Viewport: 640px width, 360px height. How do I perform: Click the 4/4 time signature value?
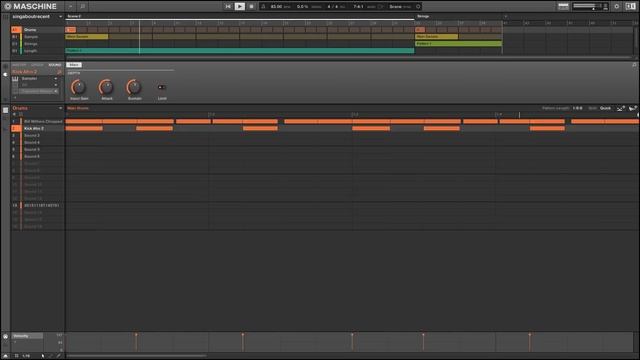click(332, 7)
